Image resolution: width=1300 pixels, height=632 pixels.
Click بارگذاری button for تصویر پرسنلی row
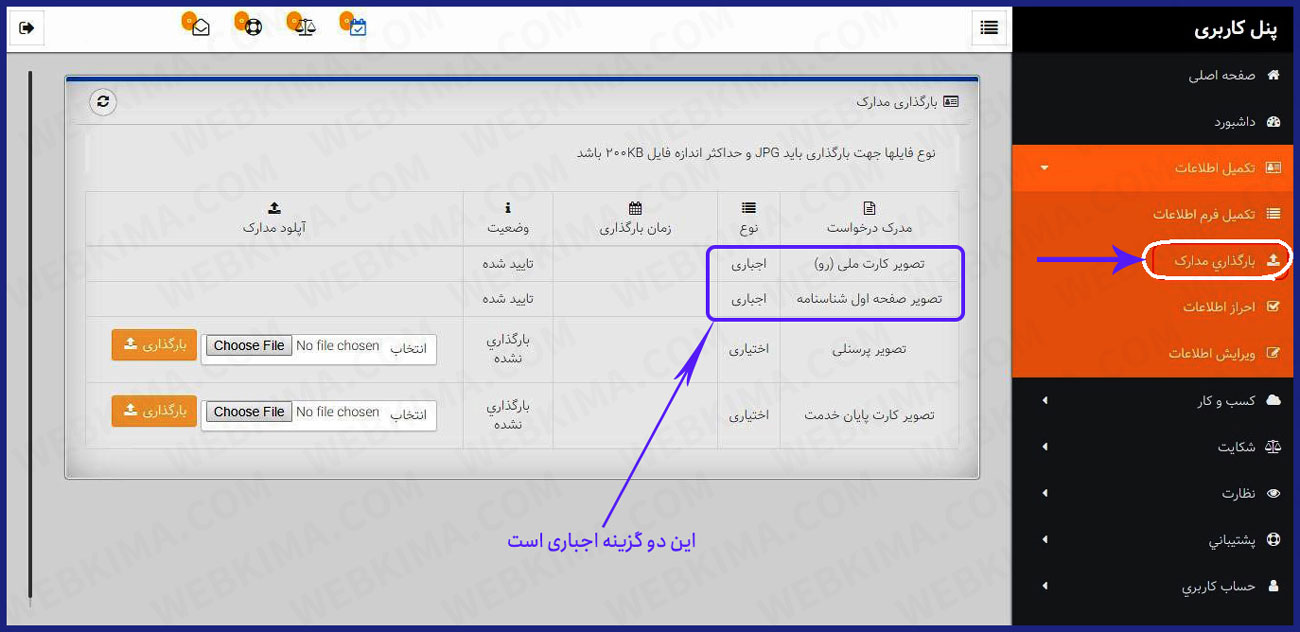click(154, 344)
